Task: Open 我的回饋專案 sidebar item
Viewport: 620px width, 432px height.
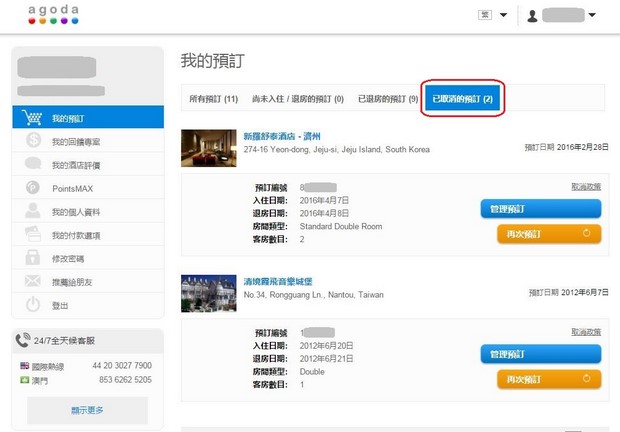Action: pos(88,141)
